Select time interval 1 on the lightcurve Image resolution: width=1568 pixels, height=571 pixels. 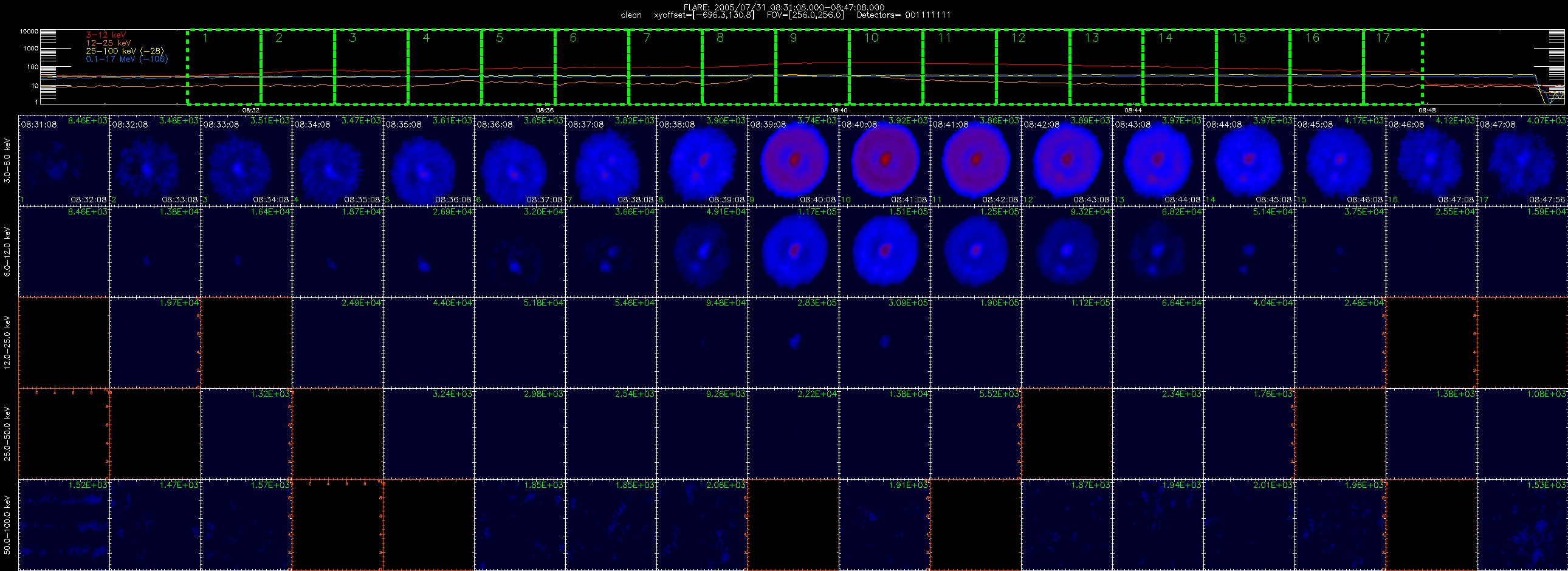(x=224, y=66)
